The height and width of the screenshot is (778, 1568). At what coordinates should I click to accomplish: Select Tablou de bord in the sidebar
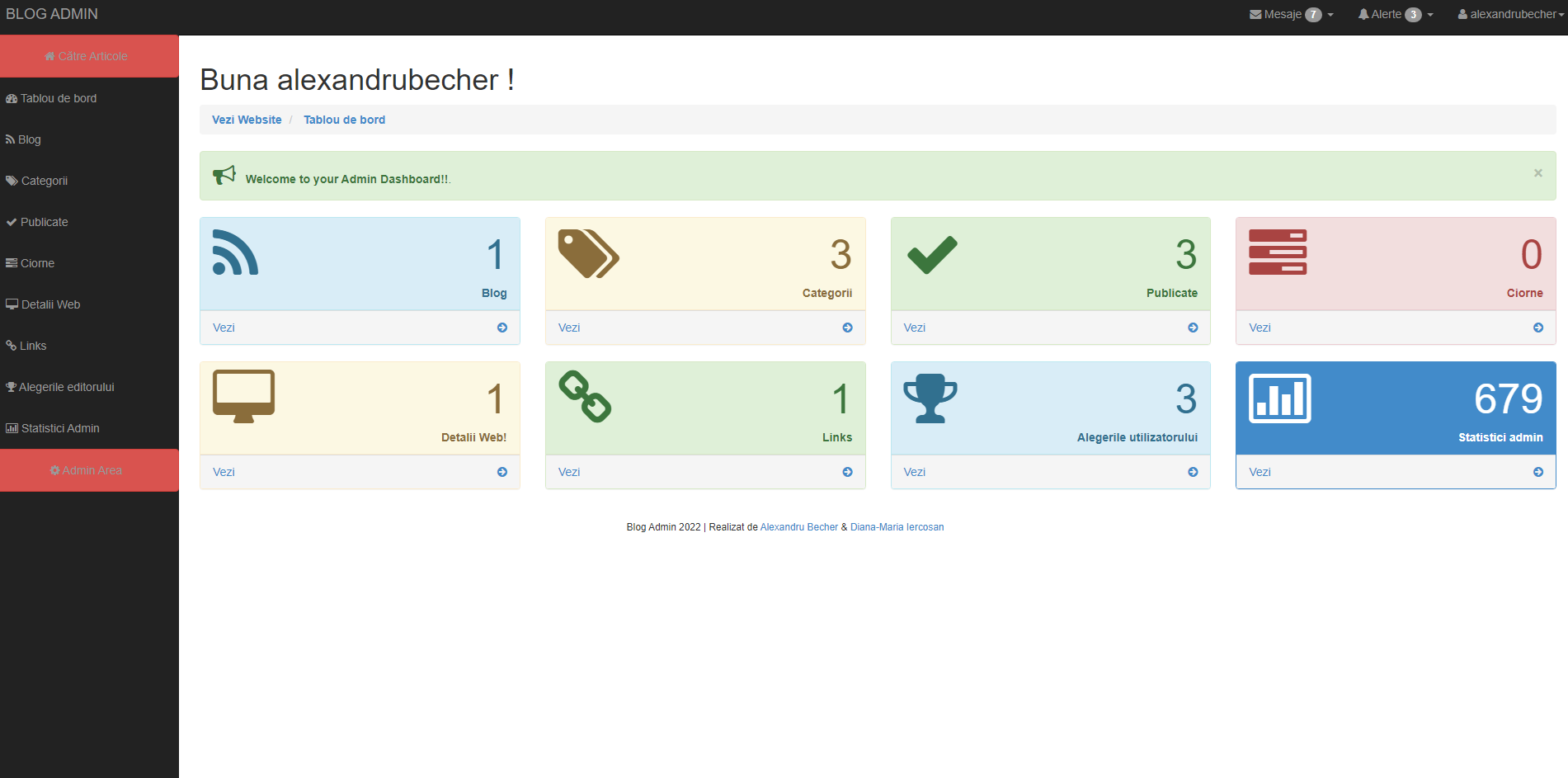coord(58,98)
